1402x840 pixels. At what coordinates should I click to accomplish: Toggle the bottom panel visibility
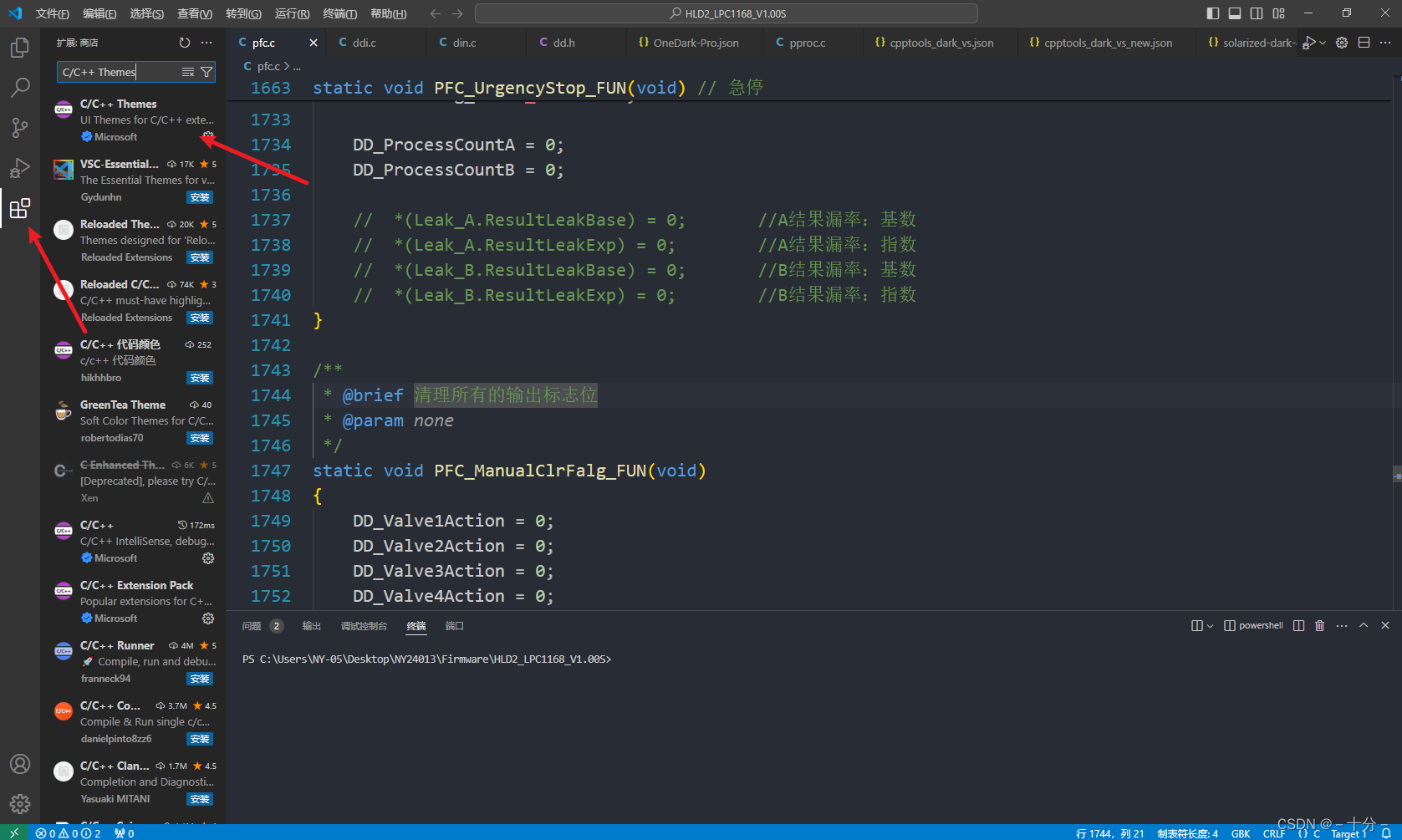pyautogui.click(x=1235, y=13)
